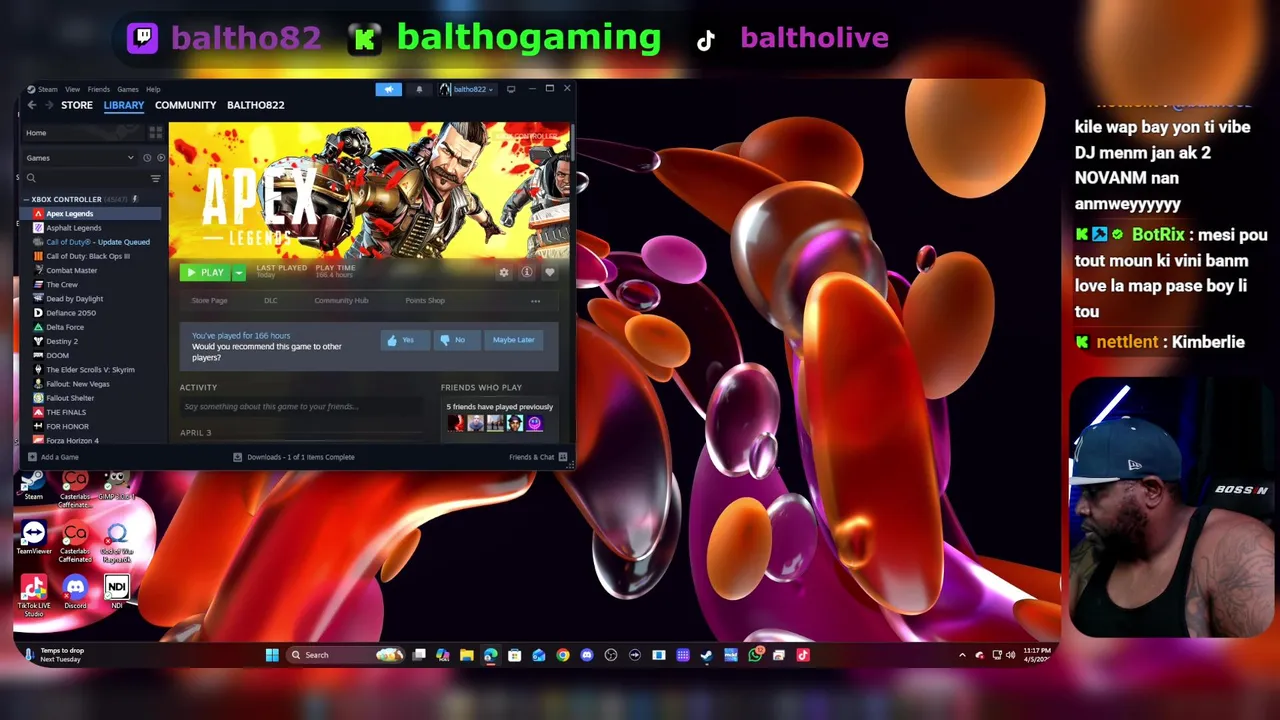Viewport: 1280px width, 720px height.
Task: Open the Games library filter dropdown
Action: [x=80, y=158]
